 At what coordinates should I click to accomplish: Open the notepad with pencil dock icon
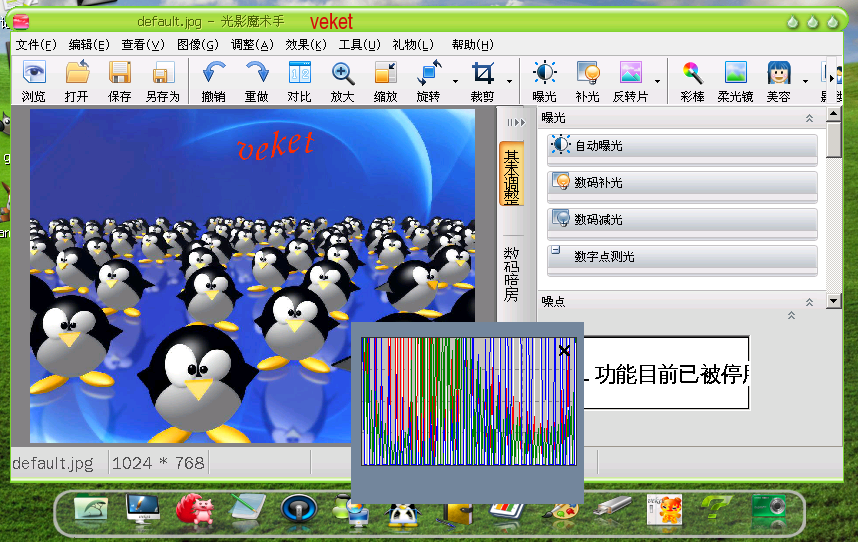point(247,508)
